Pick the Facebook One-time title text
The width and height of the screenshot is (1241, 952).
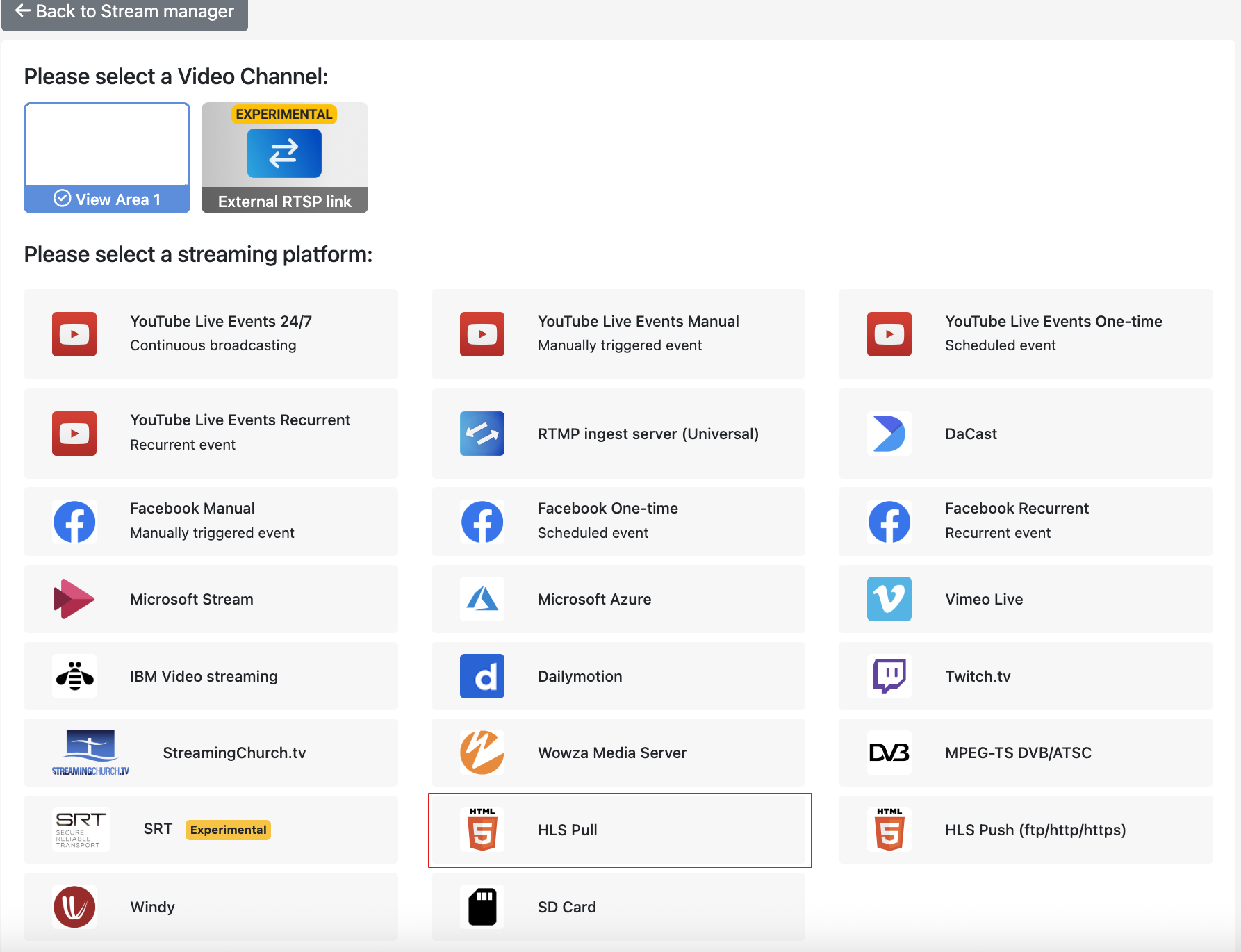[x=608, y=509]
